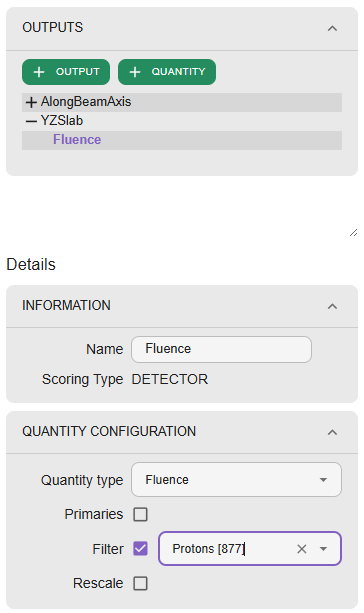Add a new quantity with QUANTITY button
364x613 pixels.
pos(167,72)
